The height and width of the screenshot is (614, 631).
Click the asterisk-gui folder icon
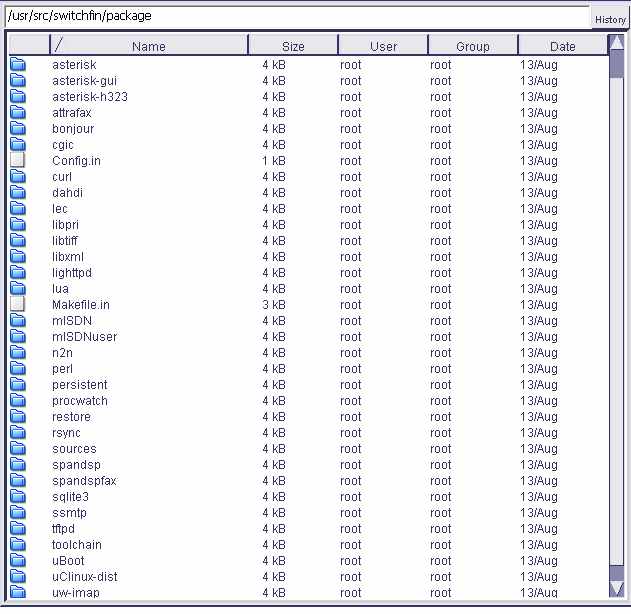18,80
